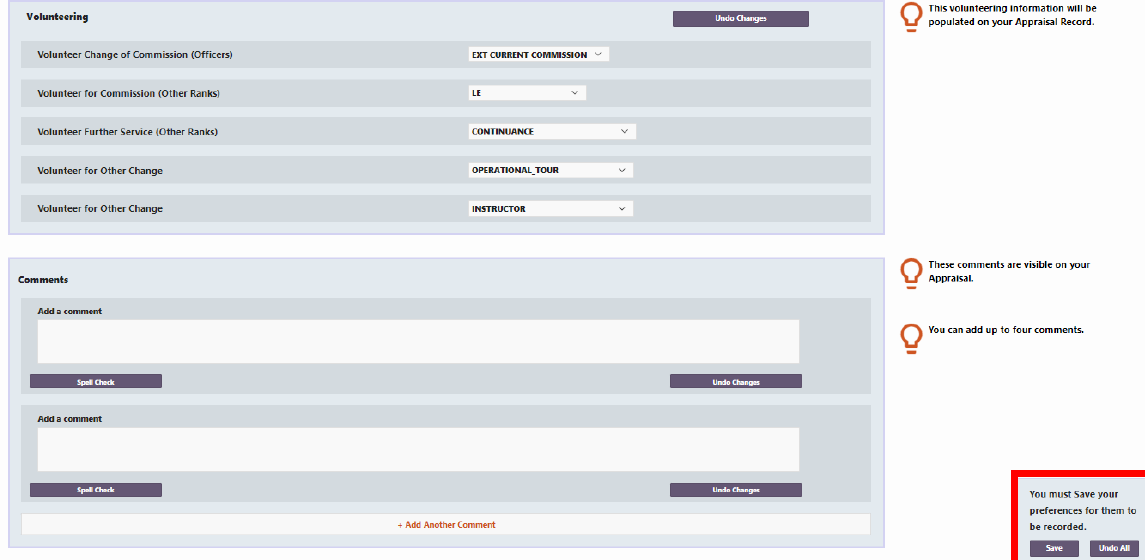Undo changes to the second comment
Viewport: 1145px width, 560px height.
click(735, 490)
